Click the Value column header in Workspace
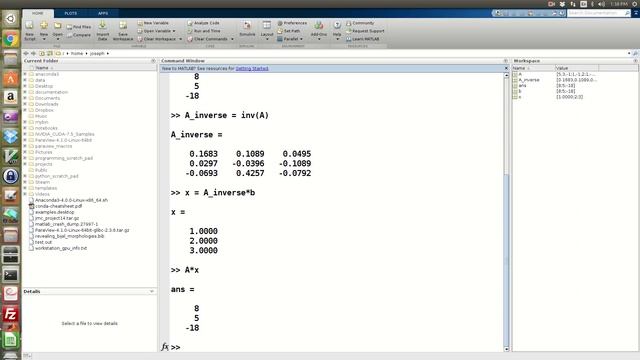640x360 pixels. click(576, 68)
